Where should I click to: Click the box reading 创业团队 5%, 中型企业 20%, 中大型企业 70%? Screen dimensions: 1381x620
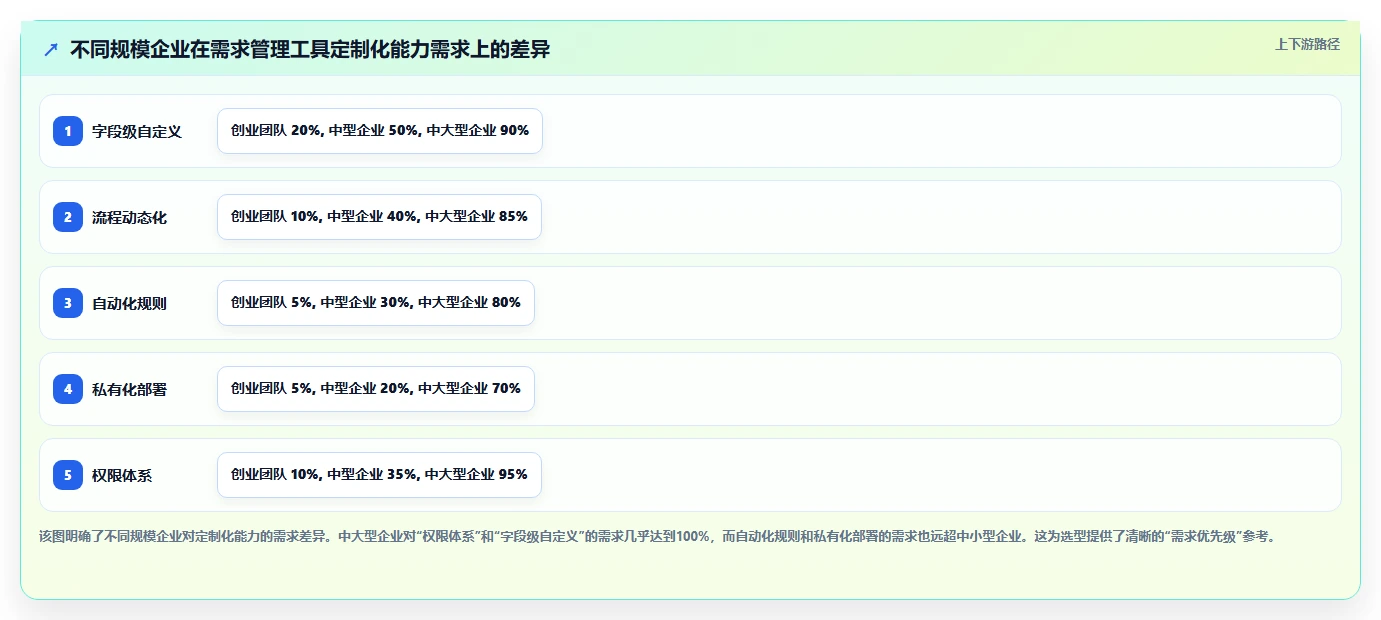click(376, 389)
